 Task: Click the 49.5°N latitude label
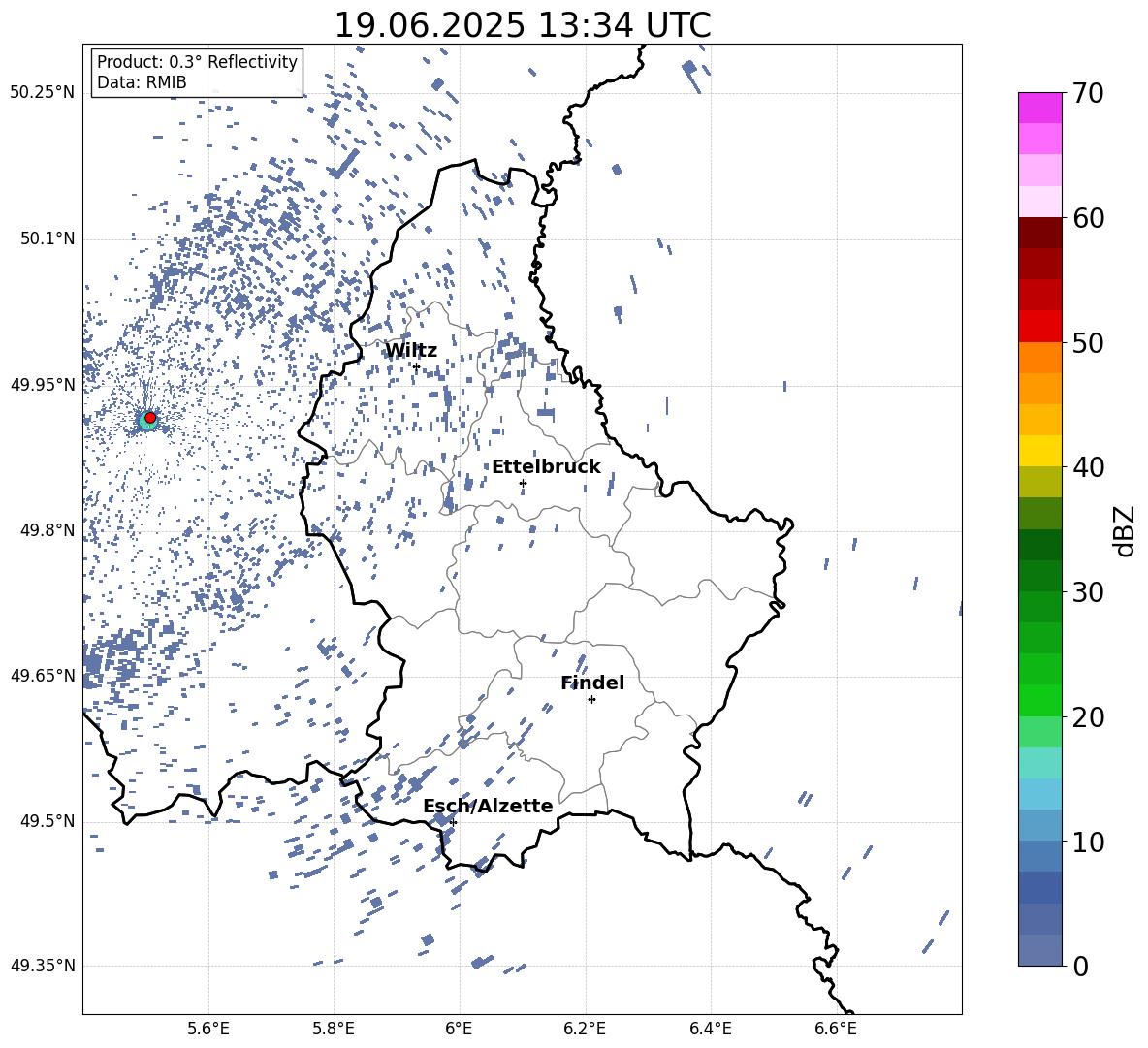point(48,821)
